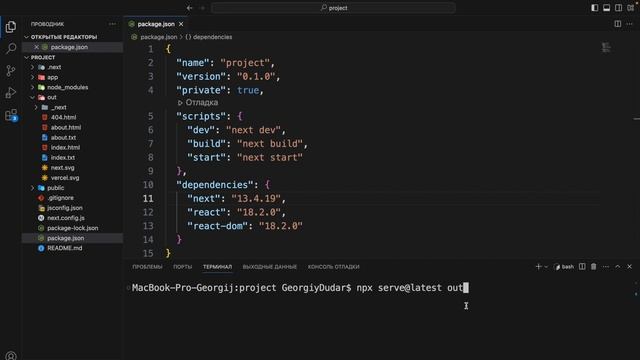Viewport: 640px width, 360px height.
Task: Open the vercel.svg file
Action: (65, 178)
